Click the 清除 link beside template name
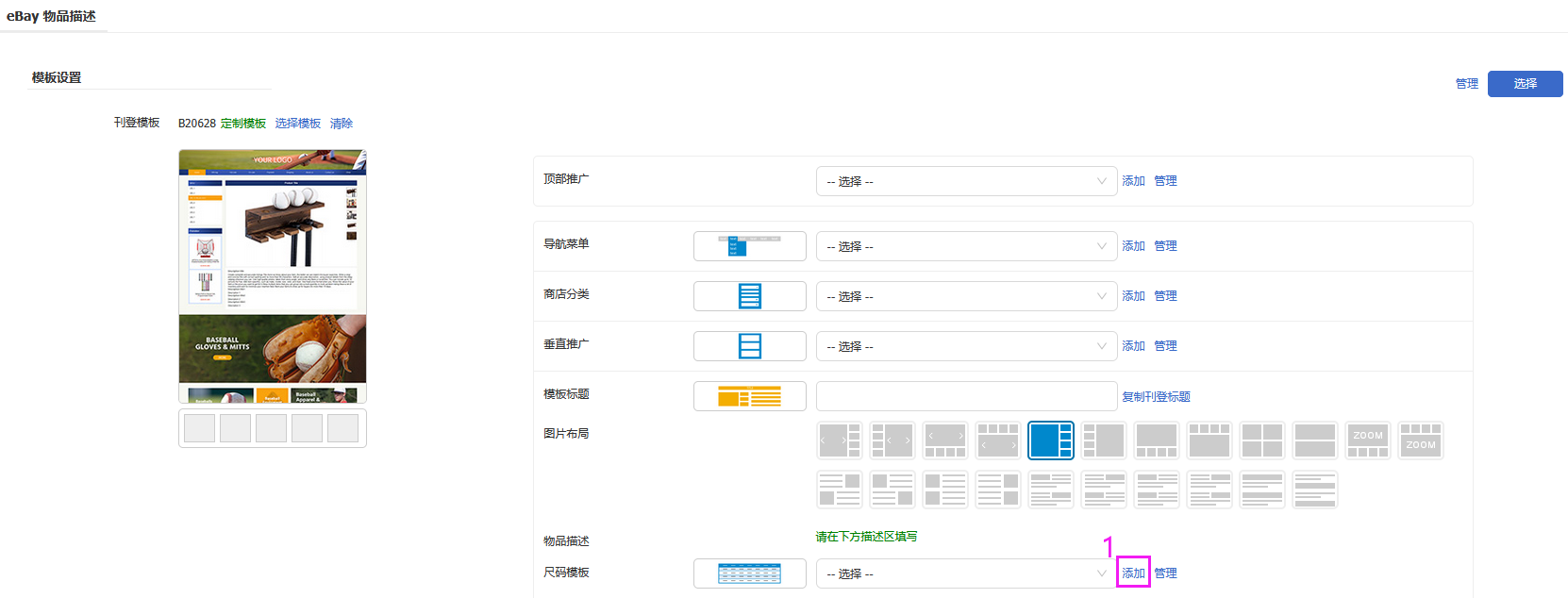Image resolution: width=1568 pixels, height=598 pixels. coord(342,124)
